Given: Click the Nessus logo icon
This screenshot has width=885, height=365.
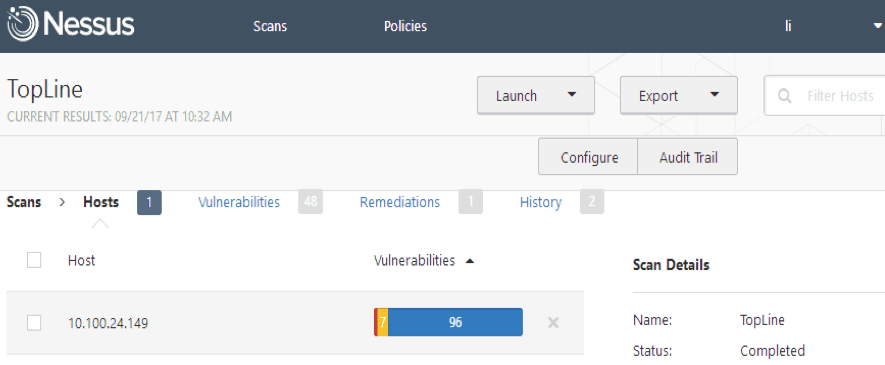Looking at the screenshot, I should 22,26.
